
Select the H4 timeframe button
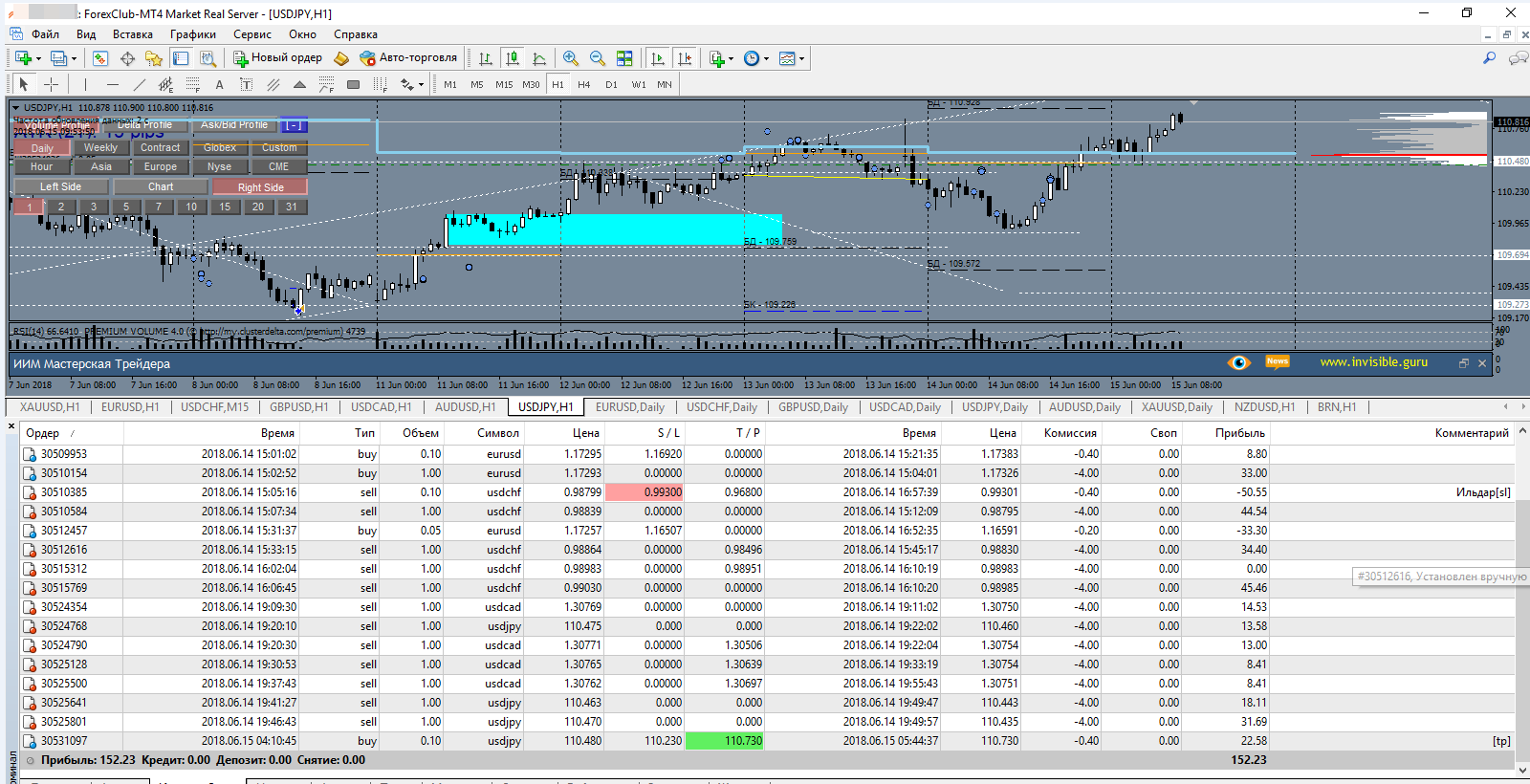(x=583, y=84)
